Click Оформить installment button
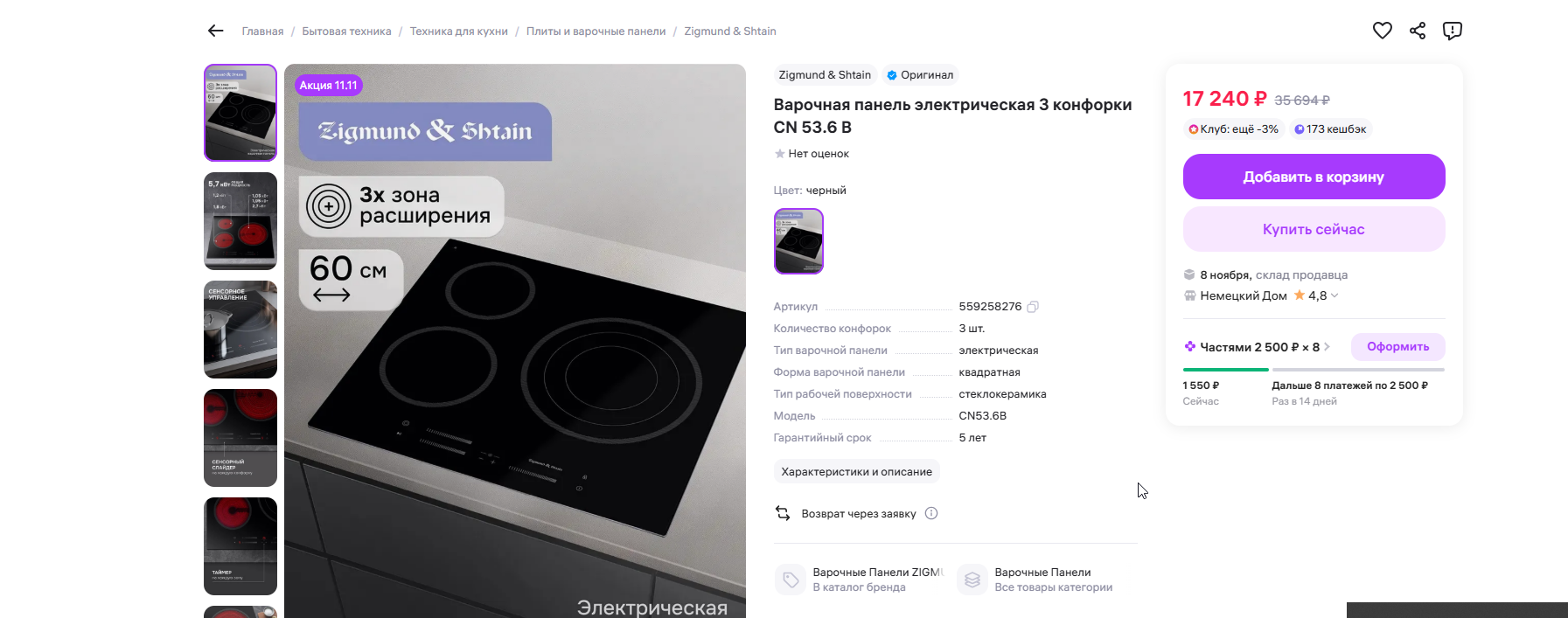 coord(1398,347)
